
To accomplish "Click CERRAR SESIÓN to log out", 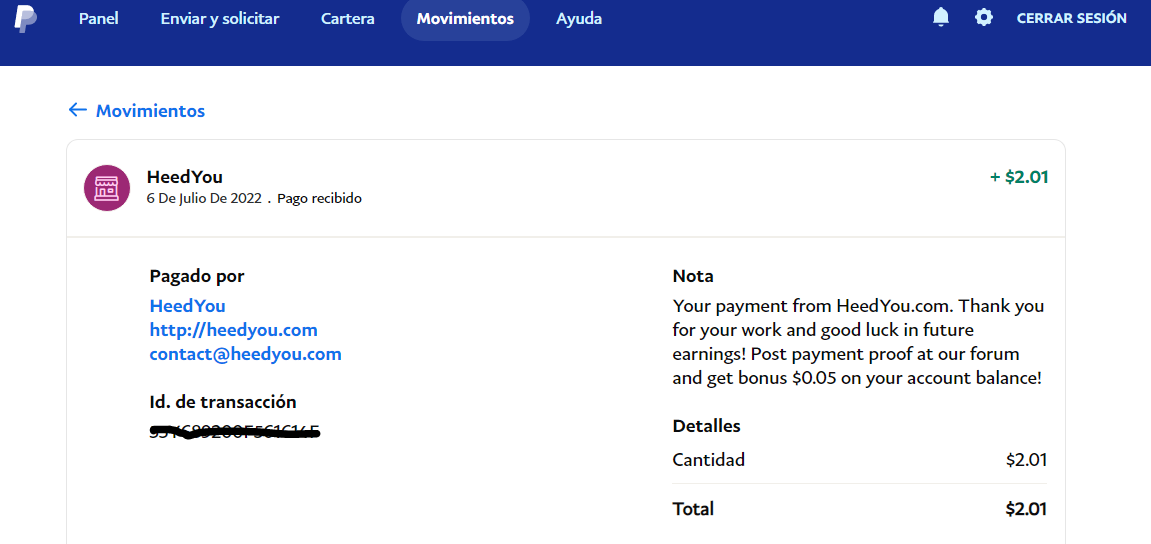I will (x=1072, y=18).
